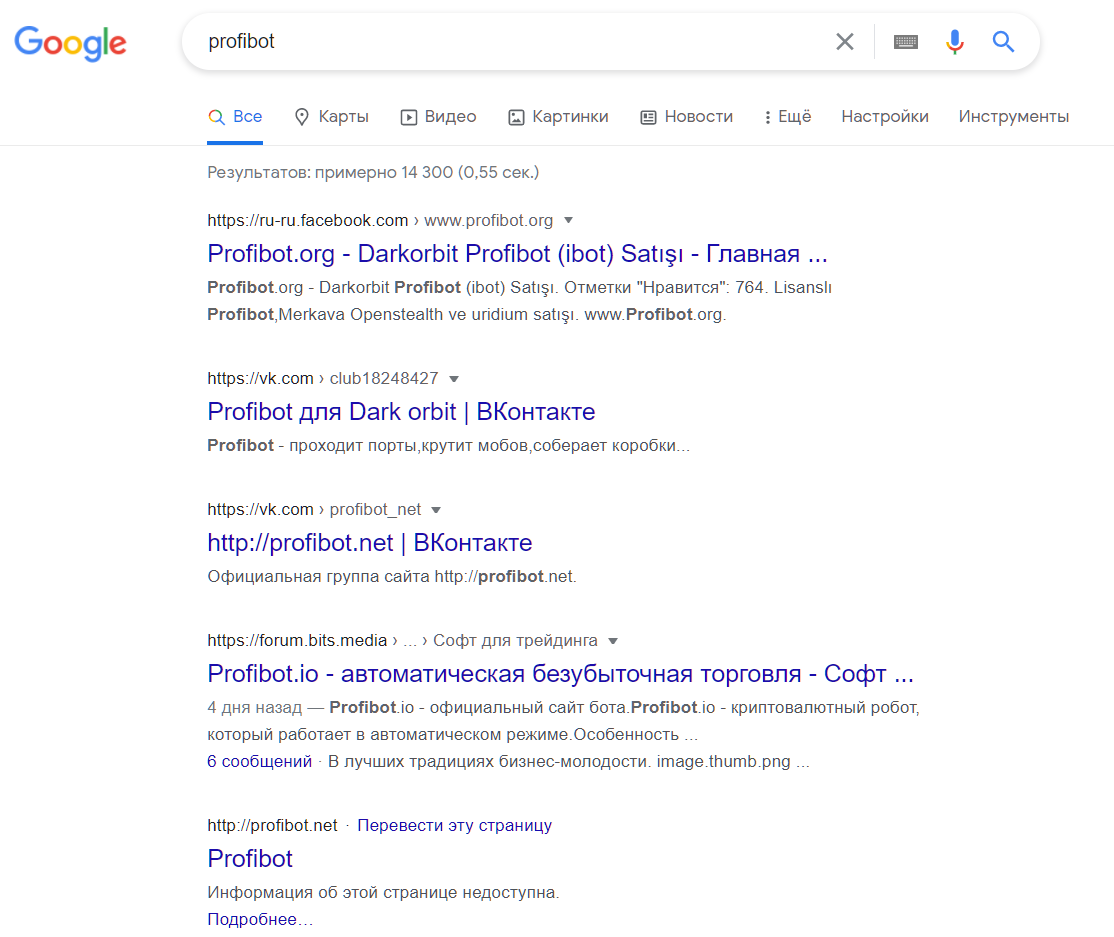Click the blue magnifier search icon
The height and width of the screenshot is (937, 1114).
click(1002, 42)
